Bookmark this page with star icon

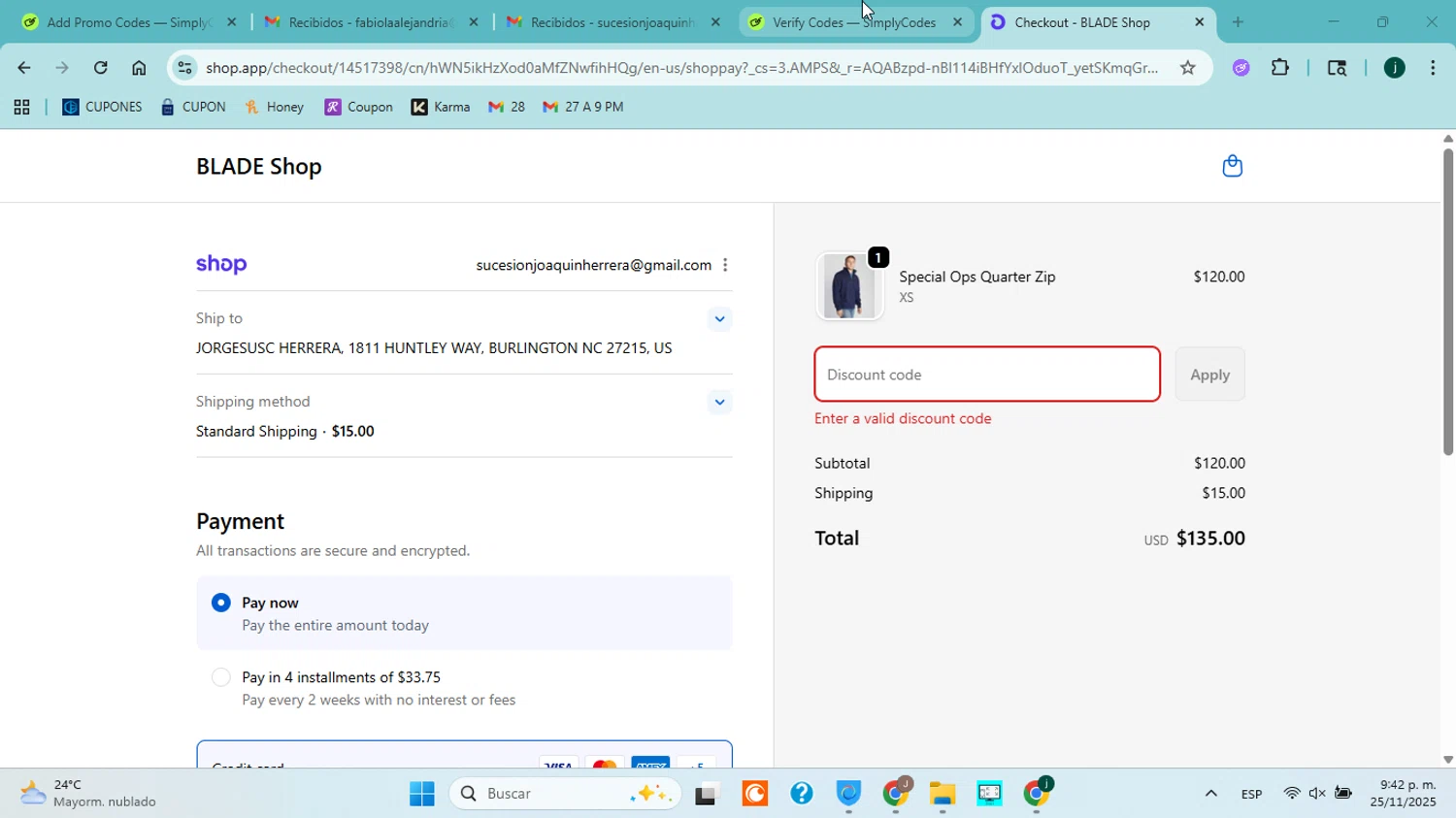[x=1187, y=67]
